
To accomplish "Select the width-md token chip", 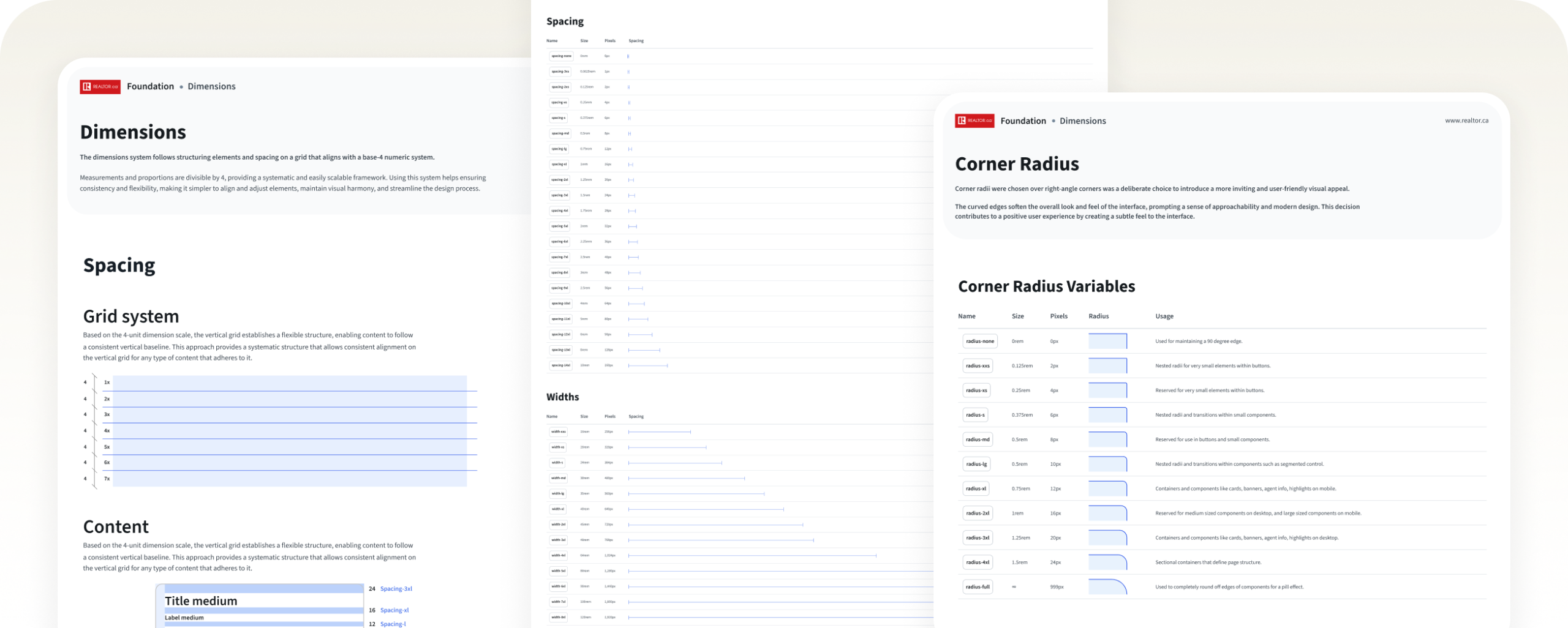I will [559, 478].
